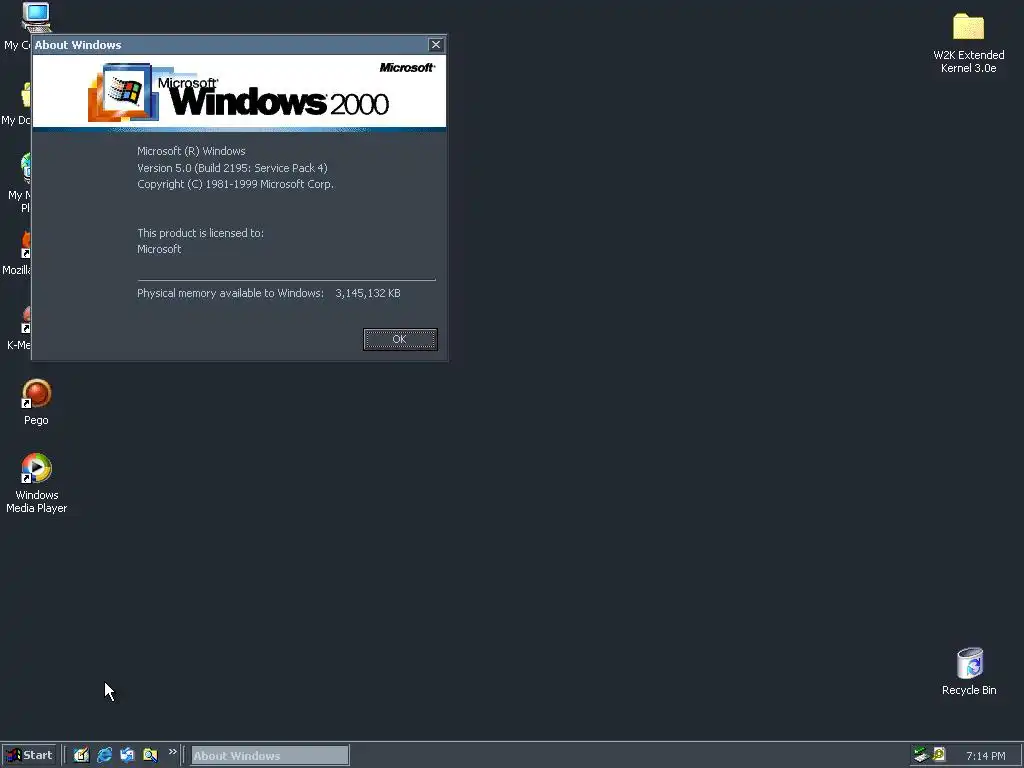1024x768 pixels.
Task: Launch Internet Explorer from quick launch
Action: pos(104,755)
